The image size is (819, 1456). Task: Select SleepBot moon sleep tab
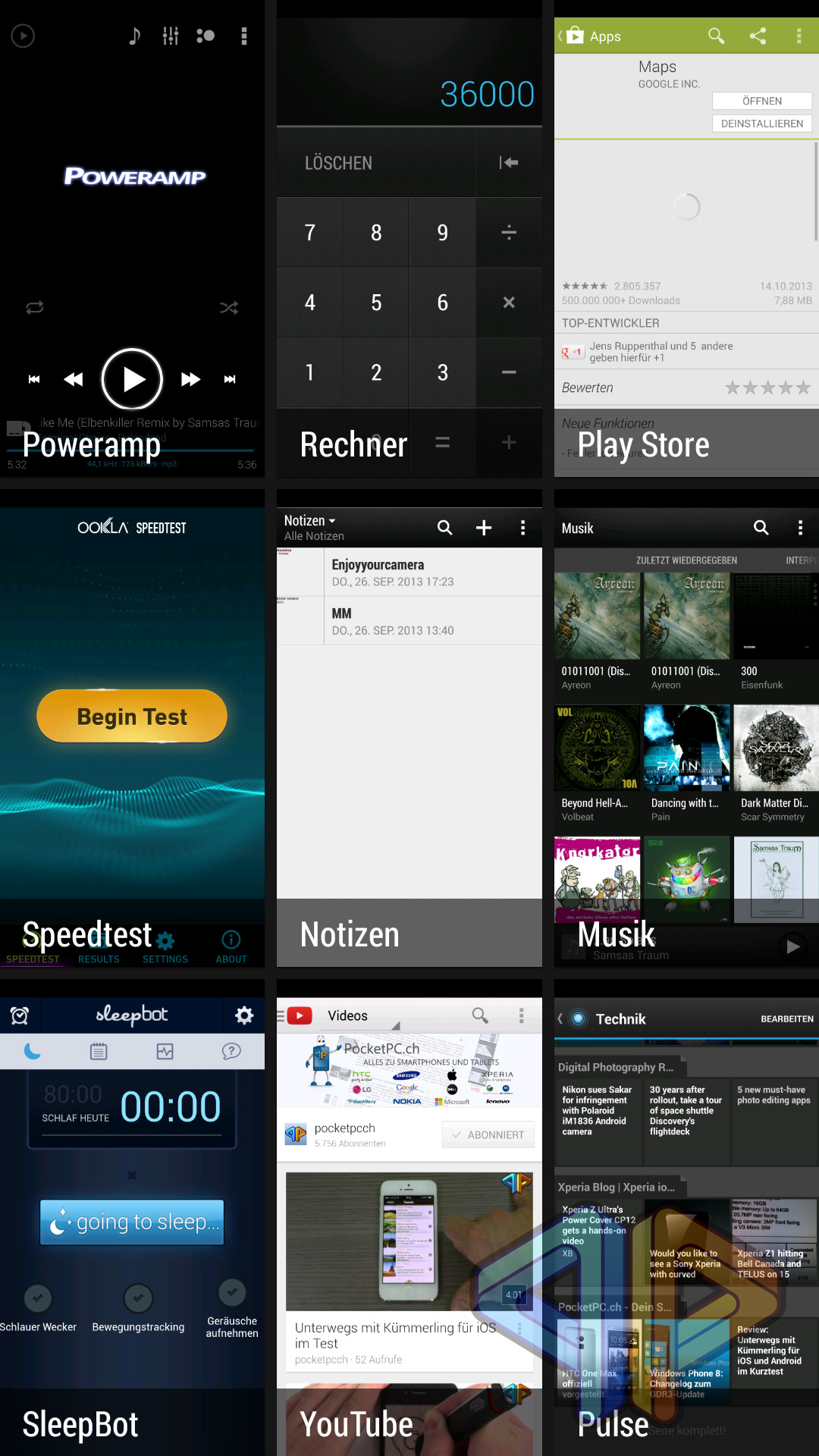click(33, 1051)
